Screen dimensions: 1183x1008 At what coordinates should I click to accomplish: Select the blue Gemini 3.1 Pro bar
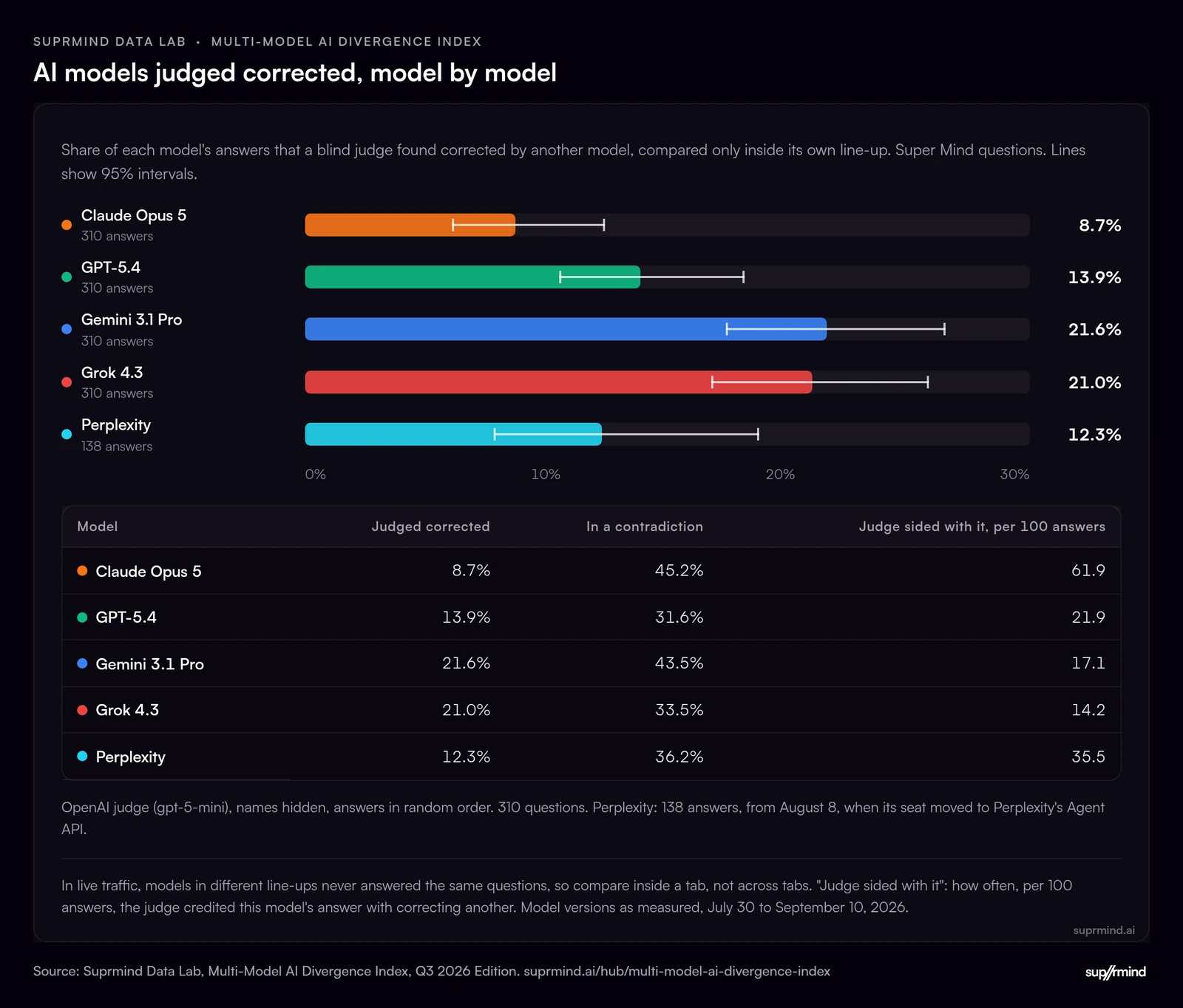point(566,329)
